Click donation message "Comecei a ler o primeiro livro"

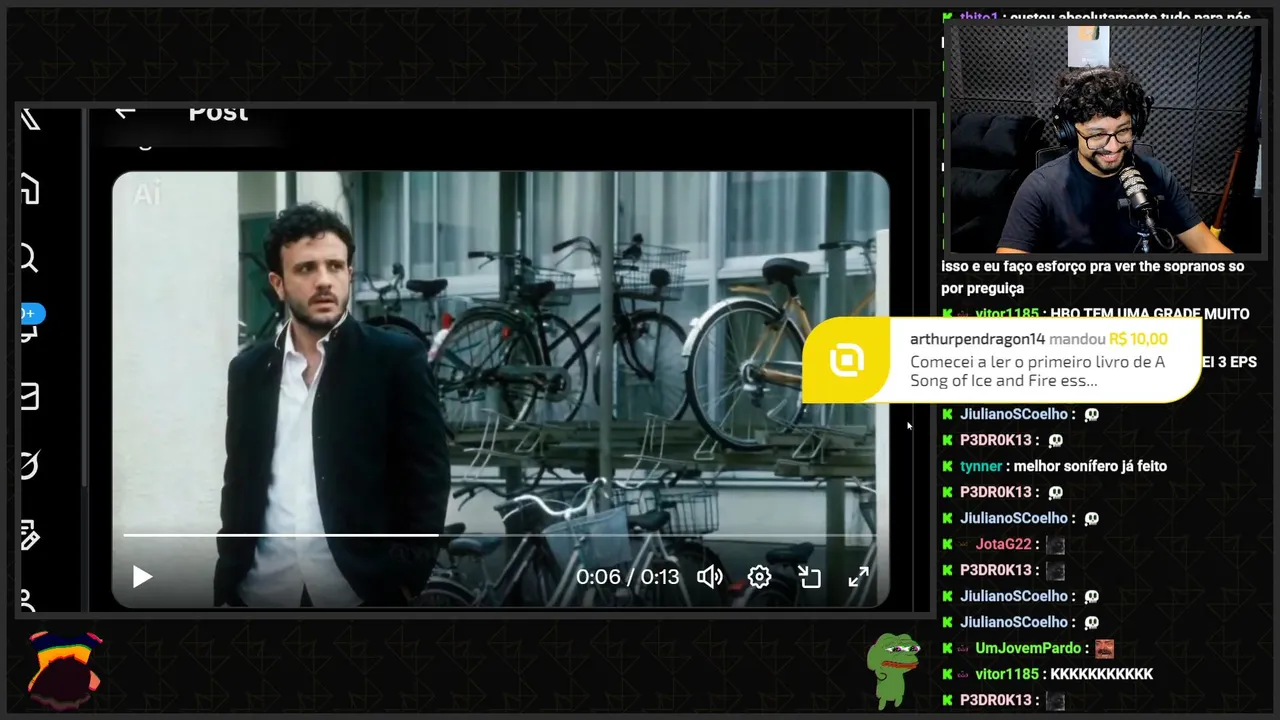tap(1037, 371)
